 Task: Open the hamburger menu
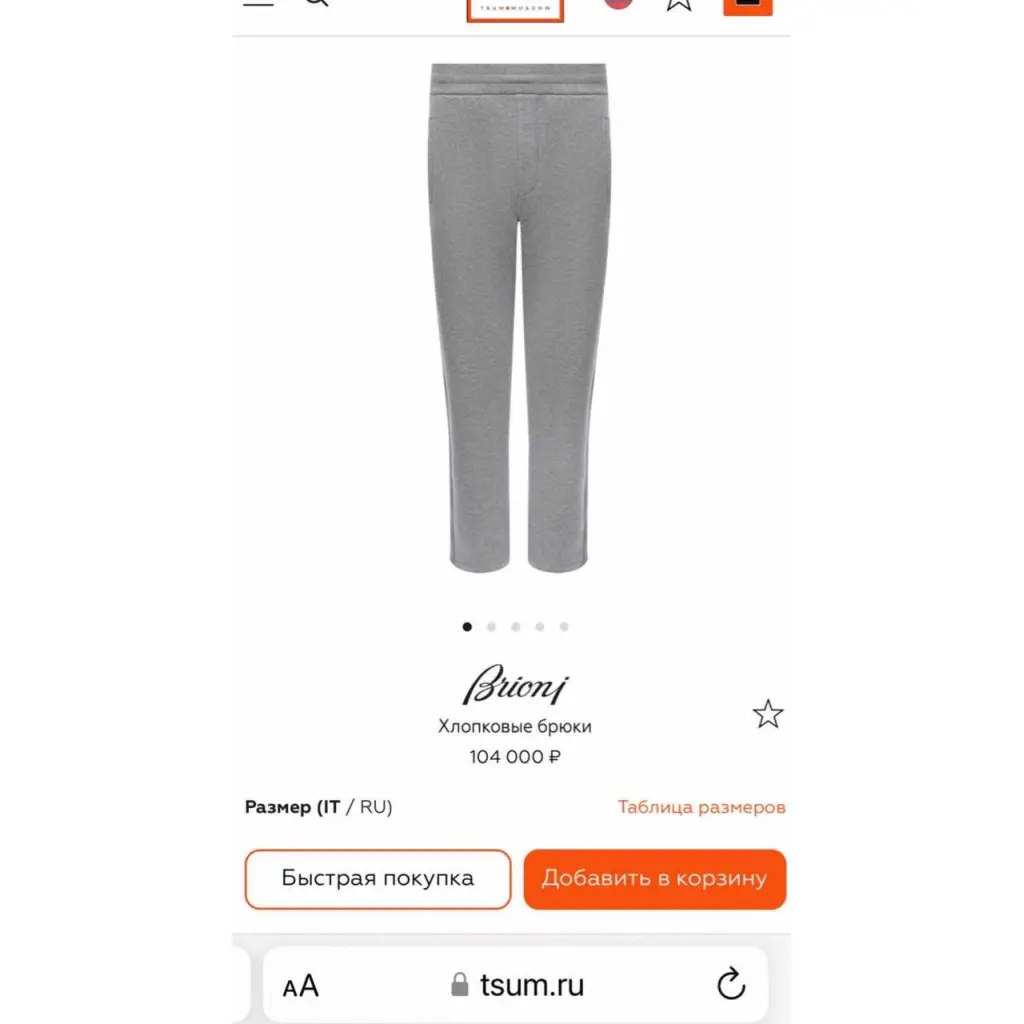(259, 3)
